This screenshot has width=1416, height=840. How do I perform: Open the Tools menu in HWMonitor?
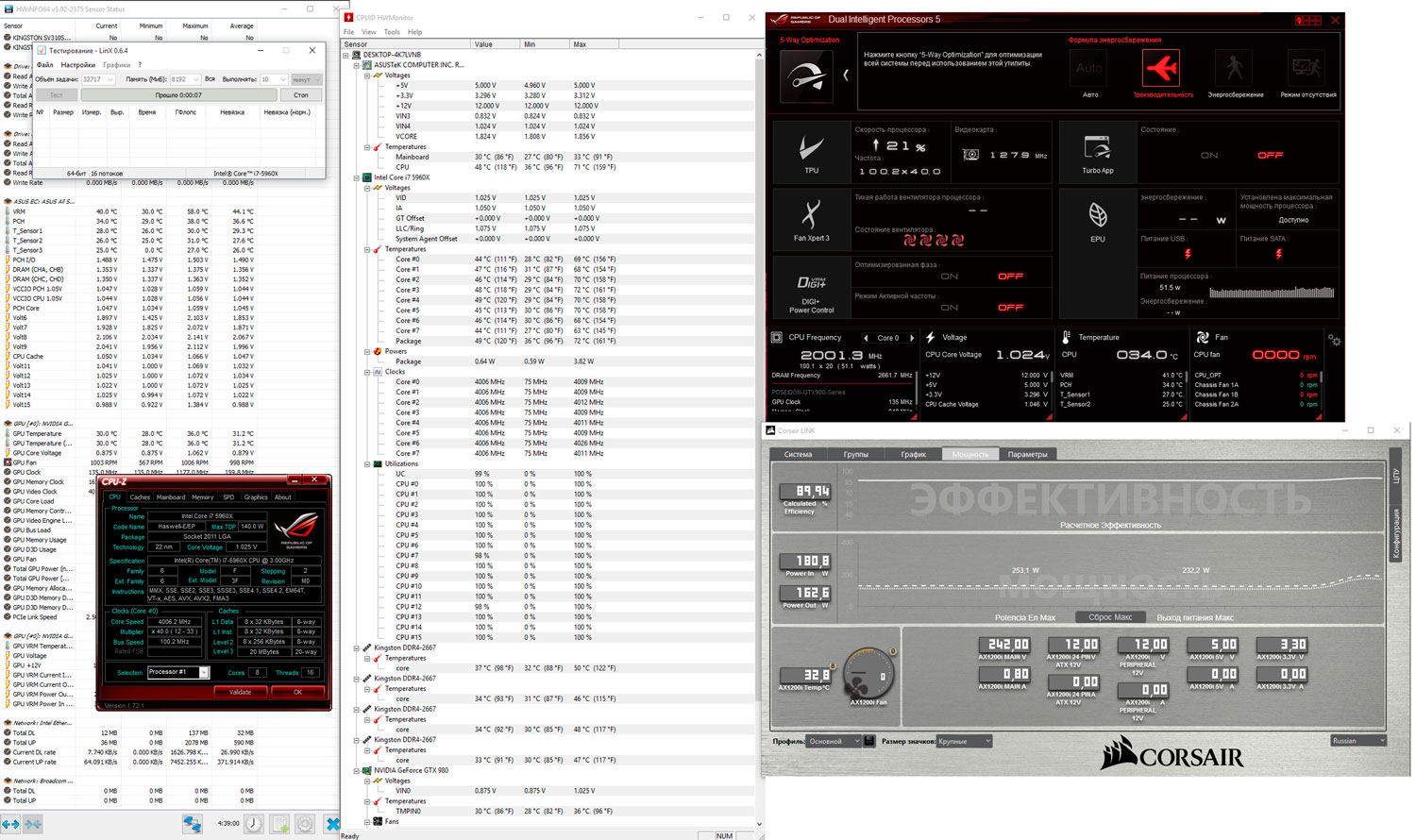pyautogui.click(x=392, y=32)
